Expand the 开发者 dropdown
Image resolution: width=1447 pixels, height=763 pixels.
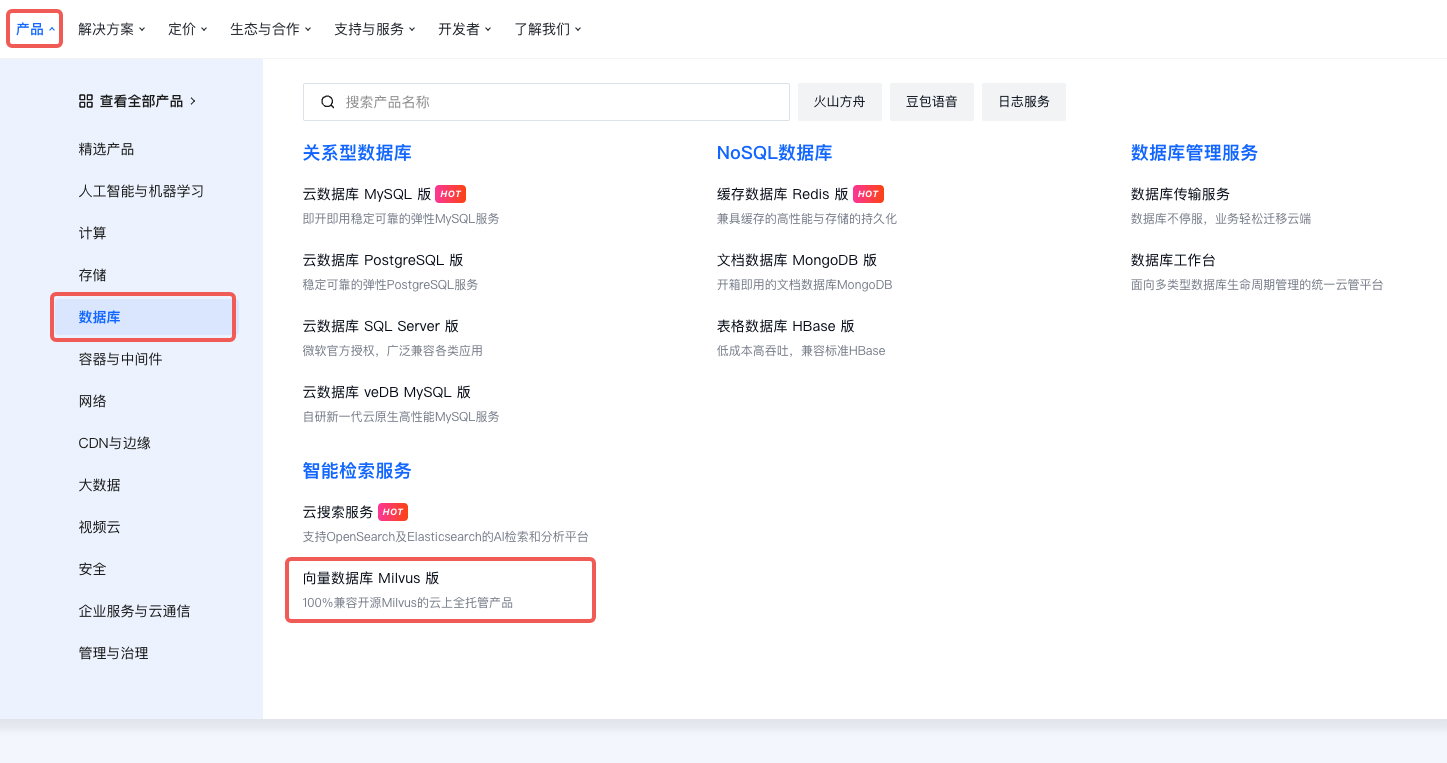point(465,29)
